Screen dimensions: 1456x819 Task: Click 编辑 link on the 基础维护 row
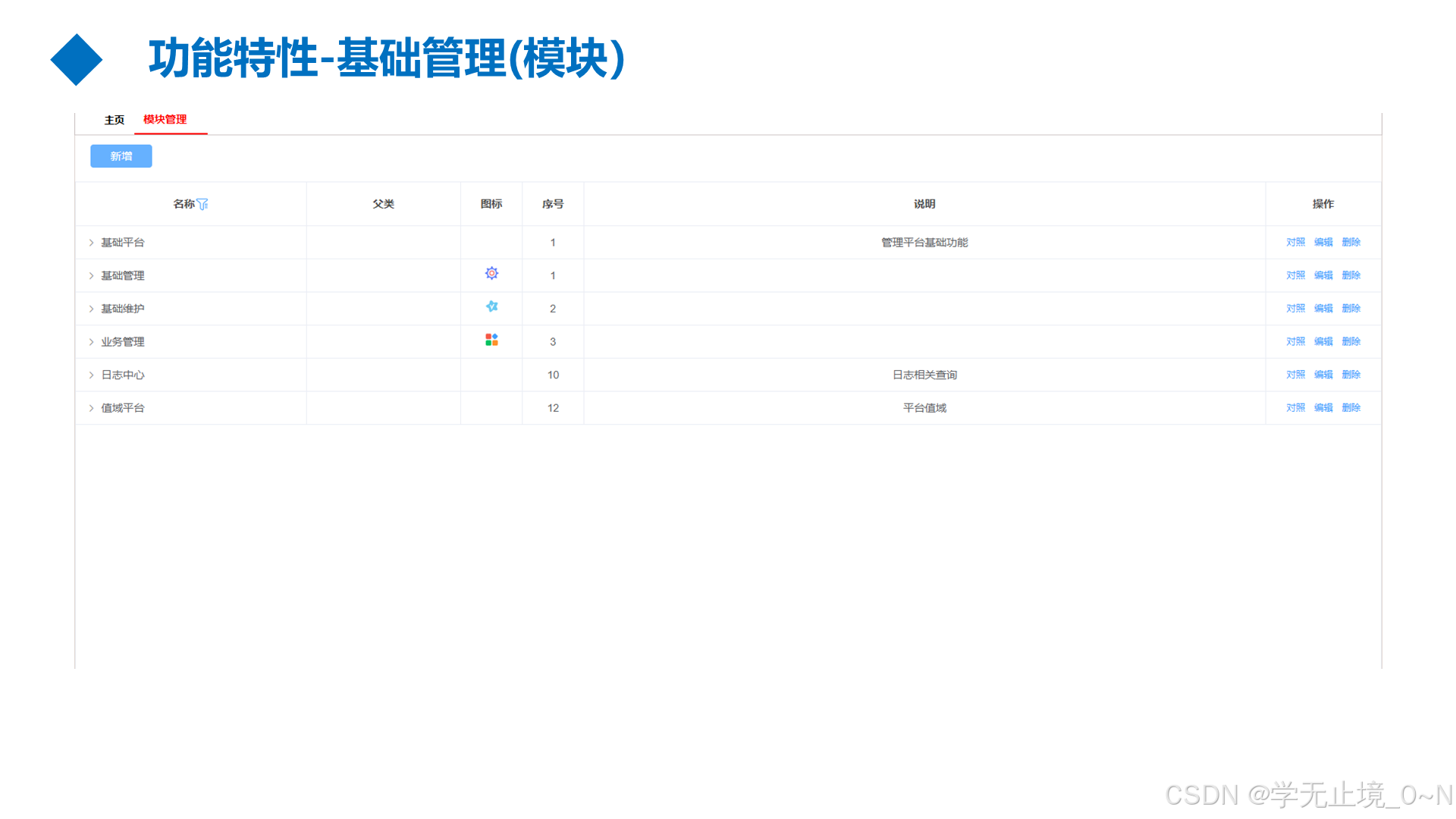coord(1323,308)
